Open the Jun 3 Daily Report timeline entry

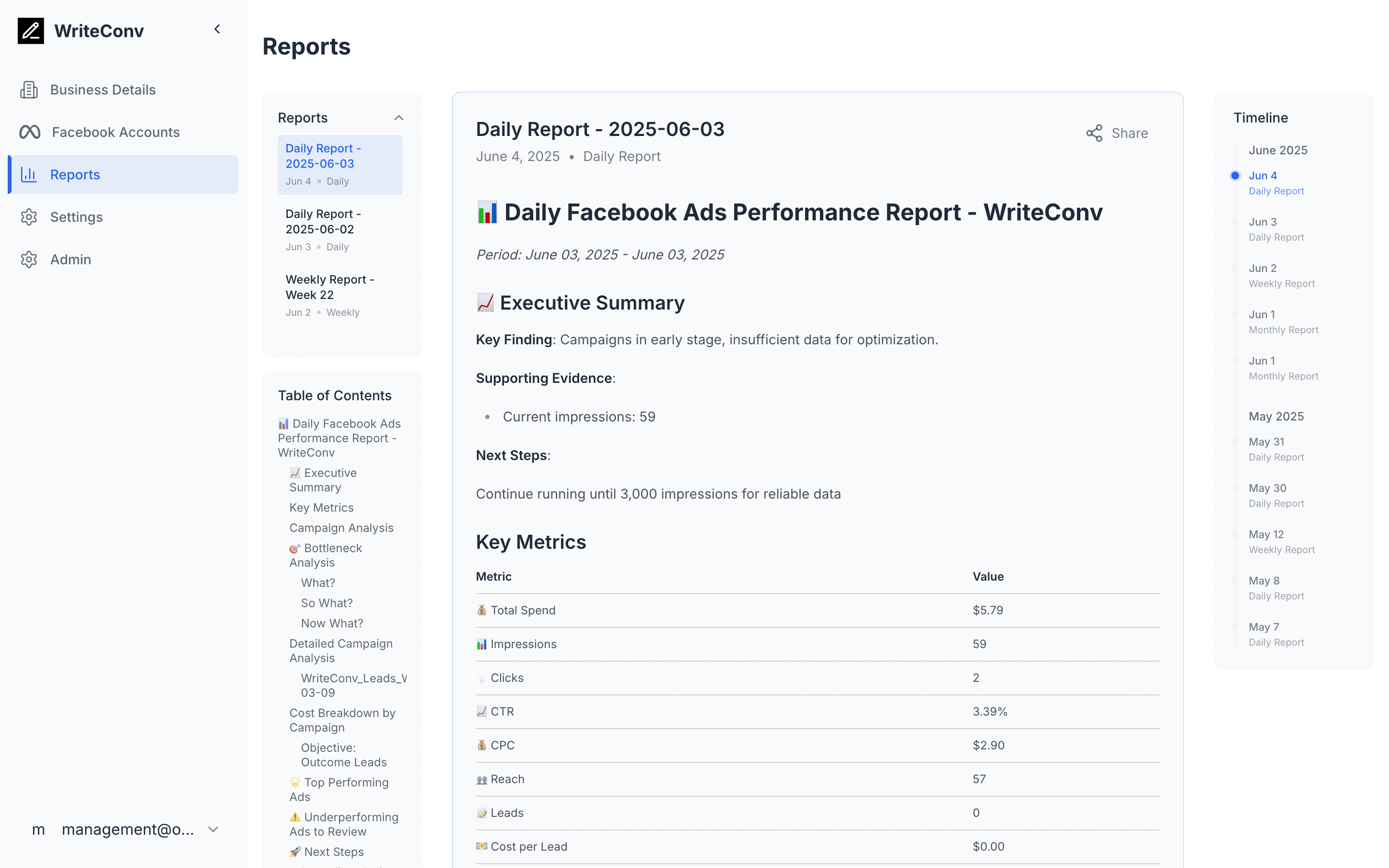pos(1276,229)
